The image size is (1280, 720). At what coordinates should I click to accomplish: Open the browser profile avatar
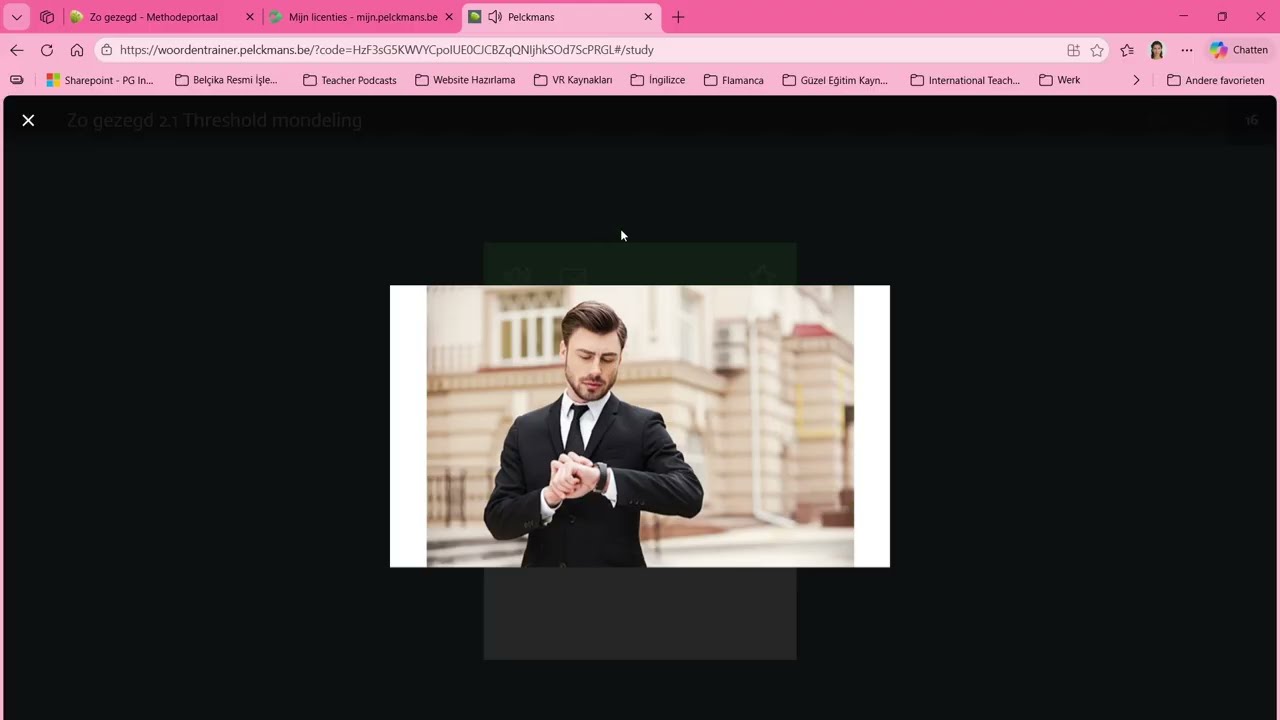coord(1157,50)
